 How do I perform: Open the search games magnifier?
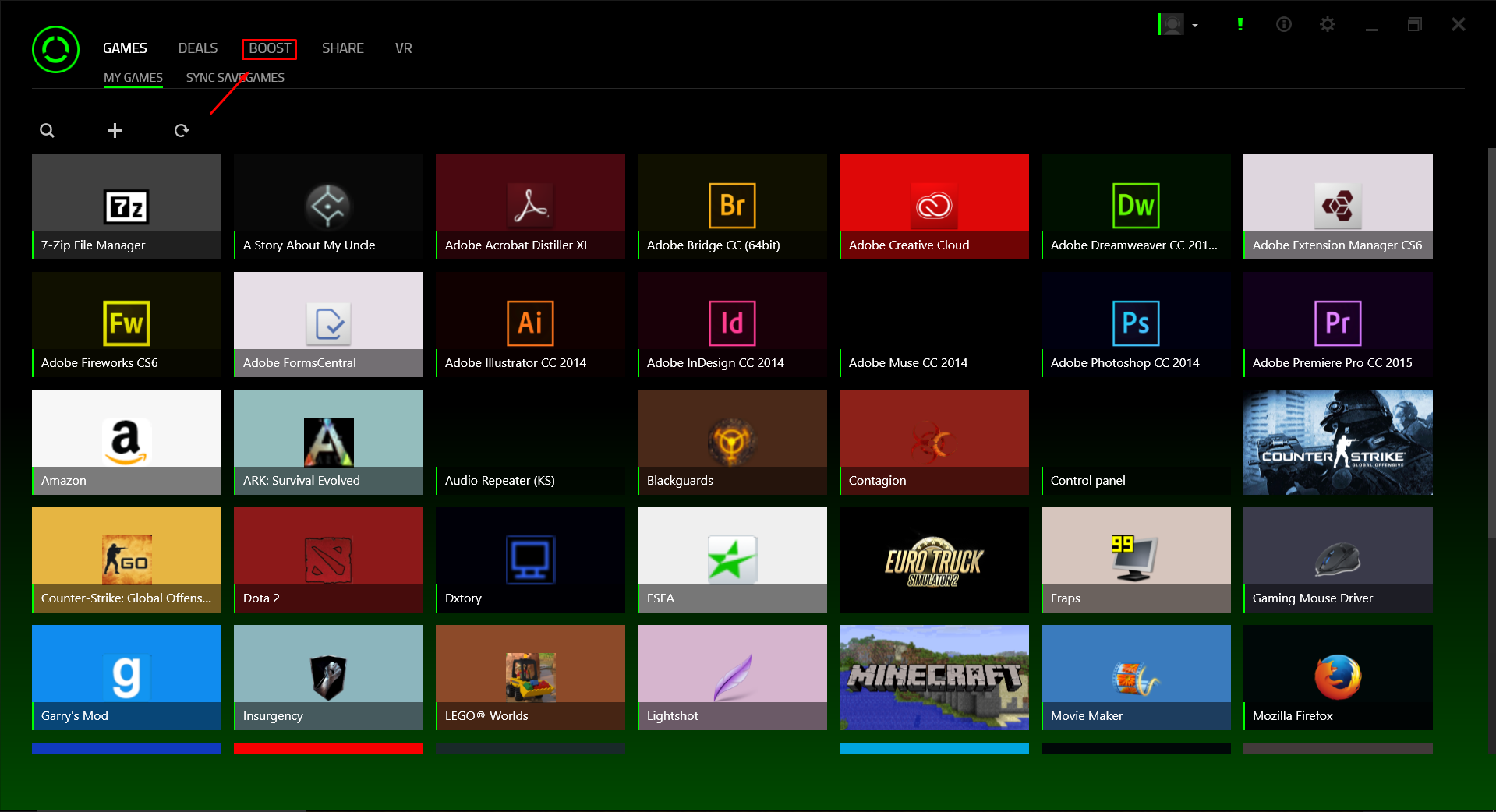click(x=48, y=130)
